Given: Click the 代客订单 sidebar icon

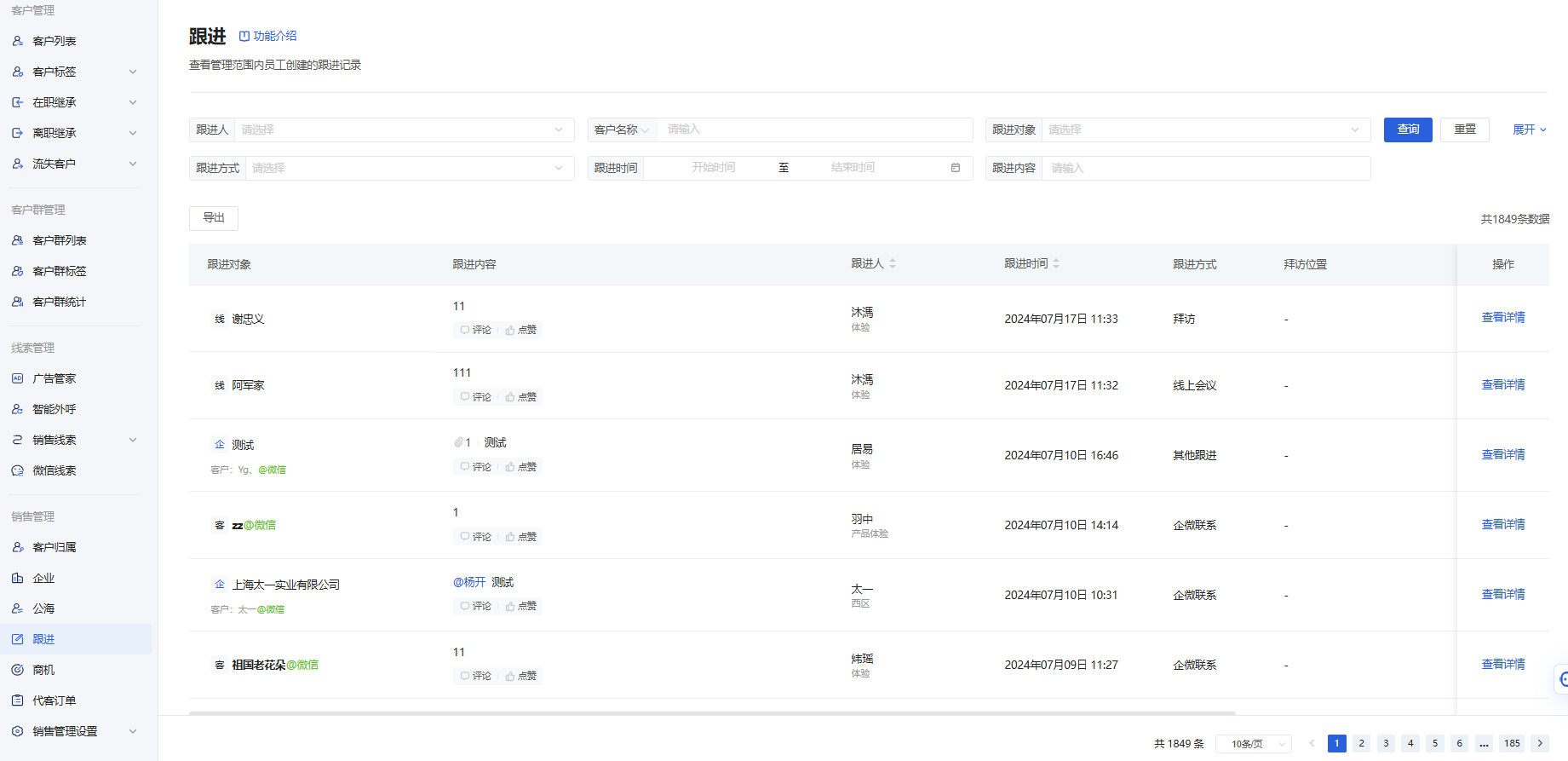Looking at the screenshot, I should (17, 700).
